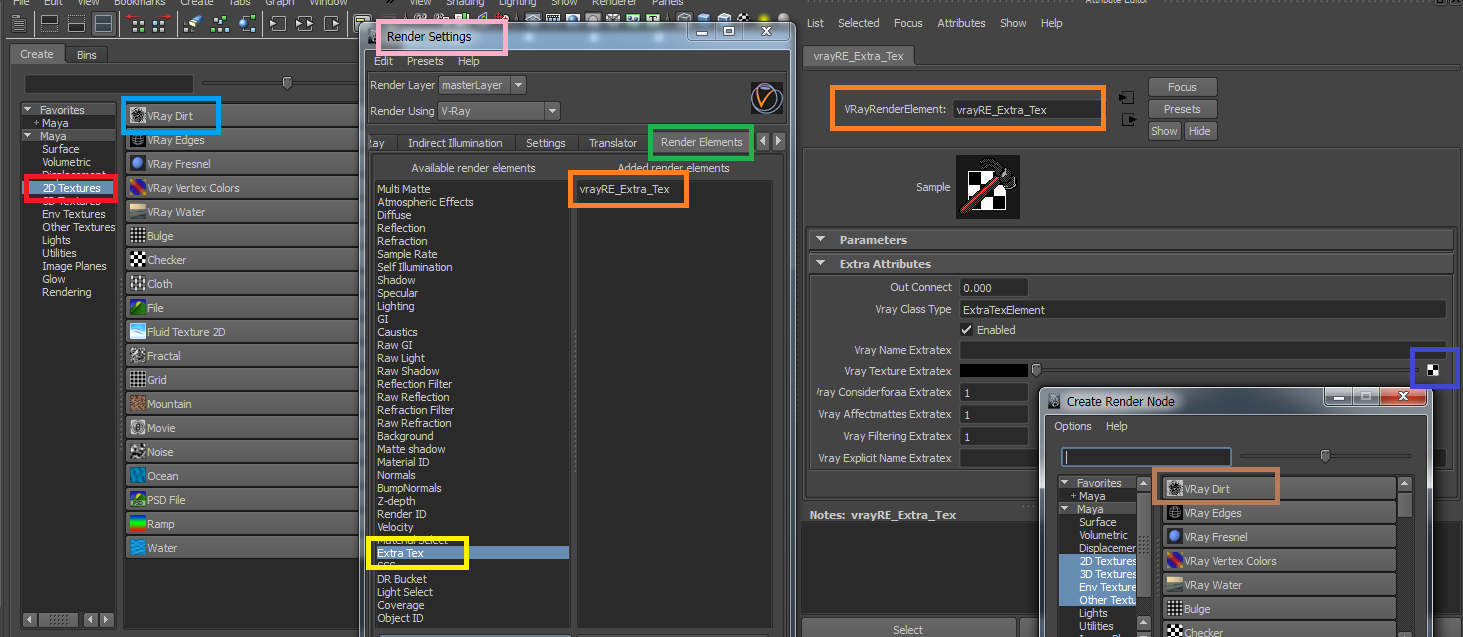The height and width of the screenshot is (637, 1463).
Task: Open the Options menu in Create Render Node
Action: pyautogui.click(x=1073, y=426)
